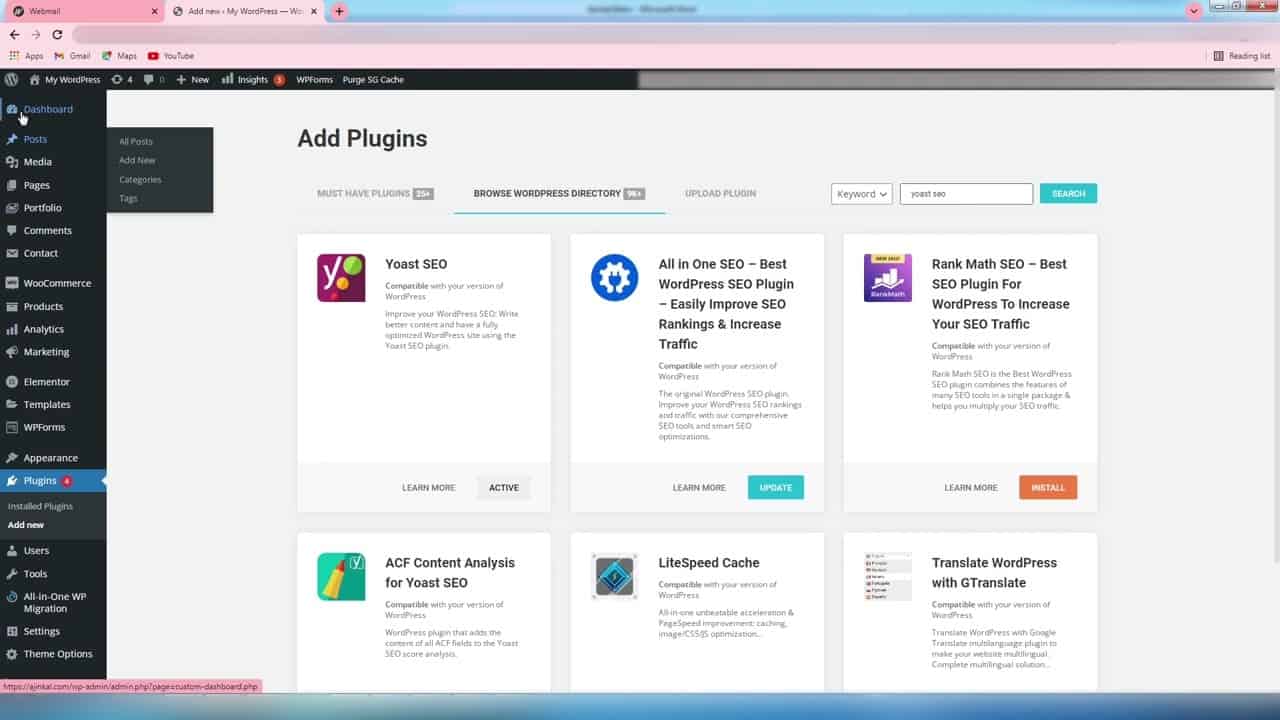Screen dimensions: 1280x720
Task: Open All-in-One WP Migration menu
Action: pos(54,602)
